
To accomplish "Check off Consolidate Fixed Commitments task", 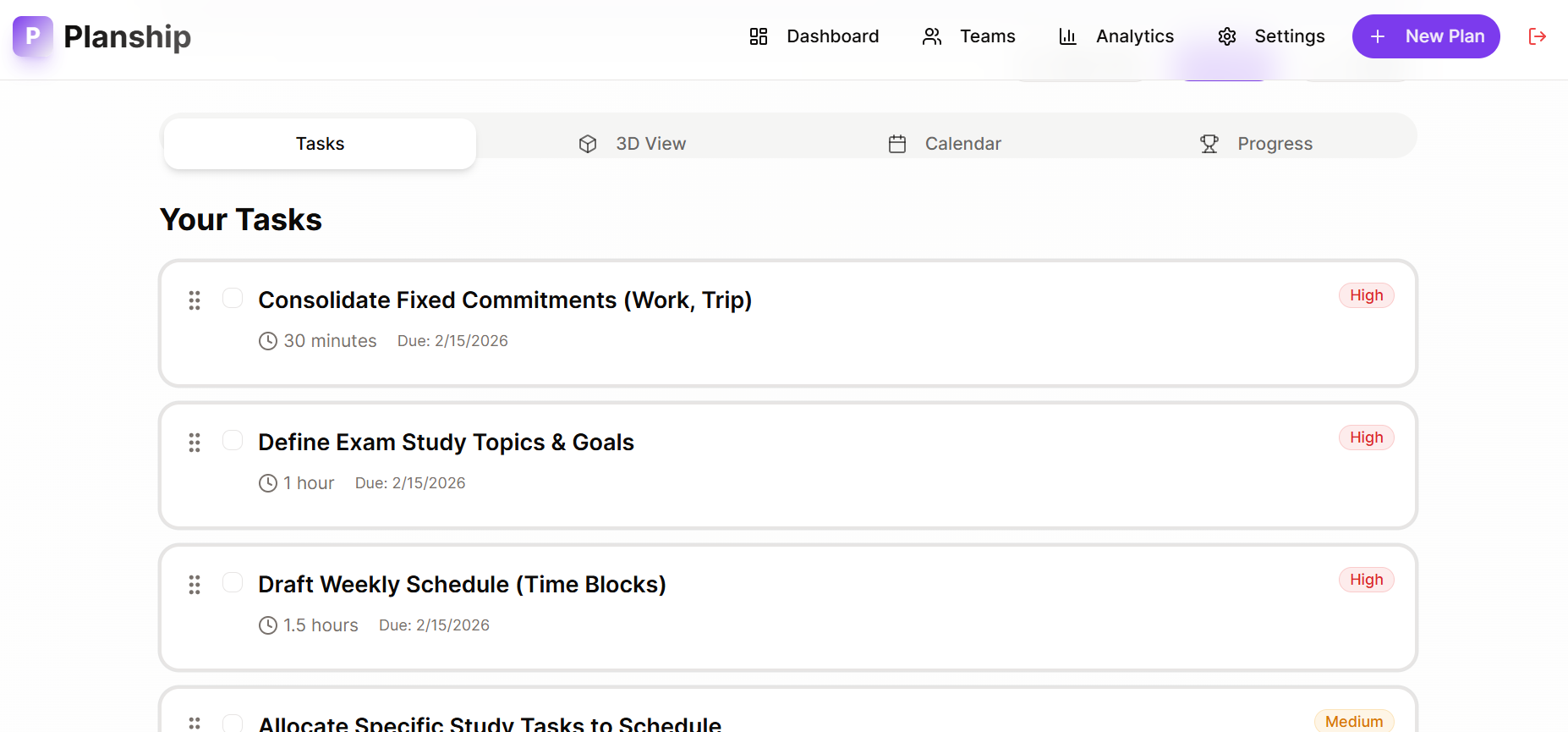I will point(233,298).
